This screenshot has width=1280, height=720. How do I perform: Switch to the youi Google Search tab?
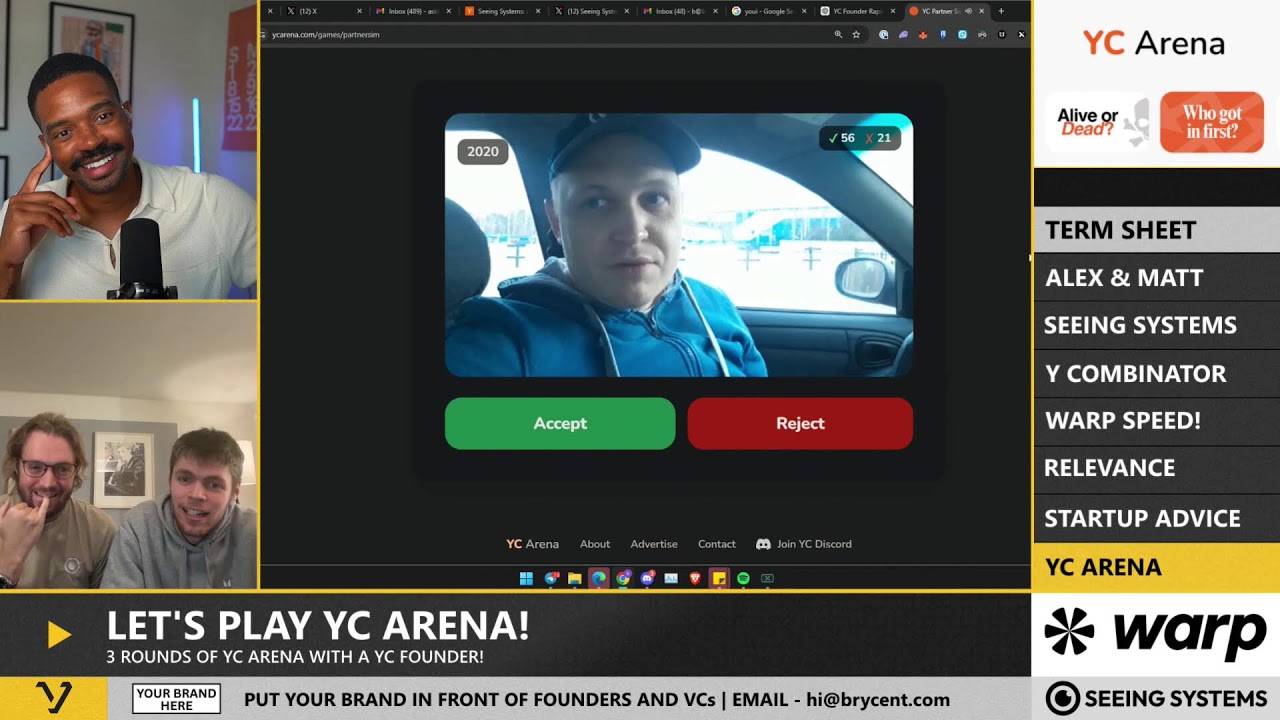coord(767,11)
